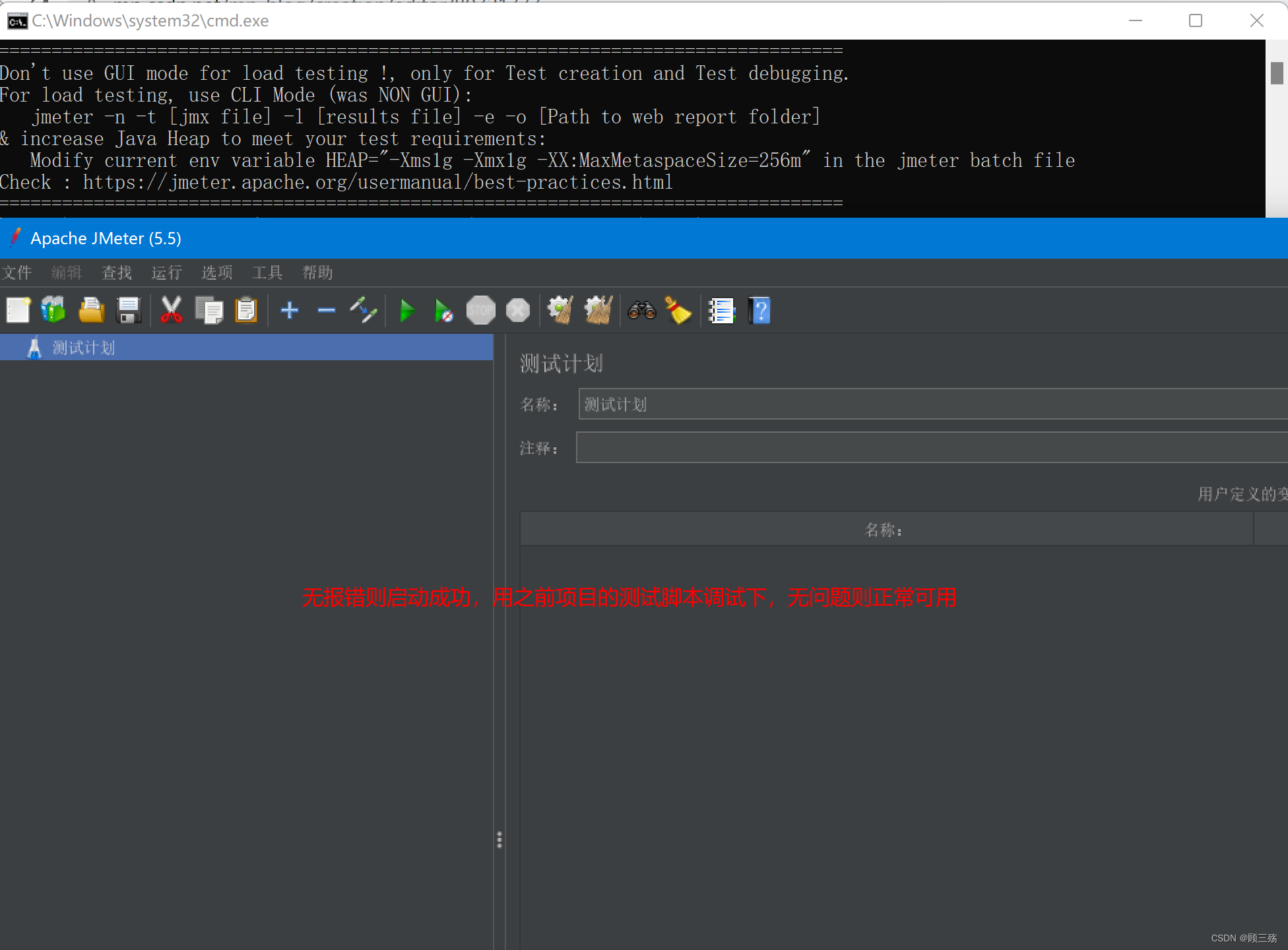Save the test plan with floppy icon
Screen dimensions: 1288x950
[129, 310]
